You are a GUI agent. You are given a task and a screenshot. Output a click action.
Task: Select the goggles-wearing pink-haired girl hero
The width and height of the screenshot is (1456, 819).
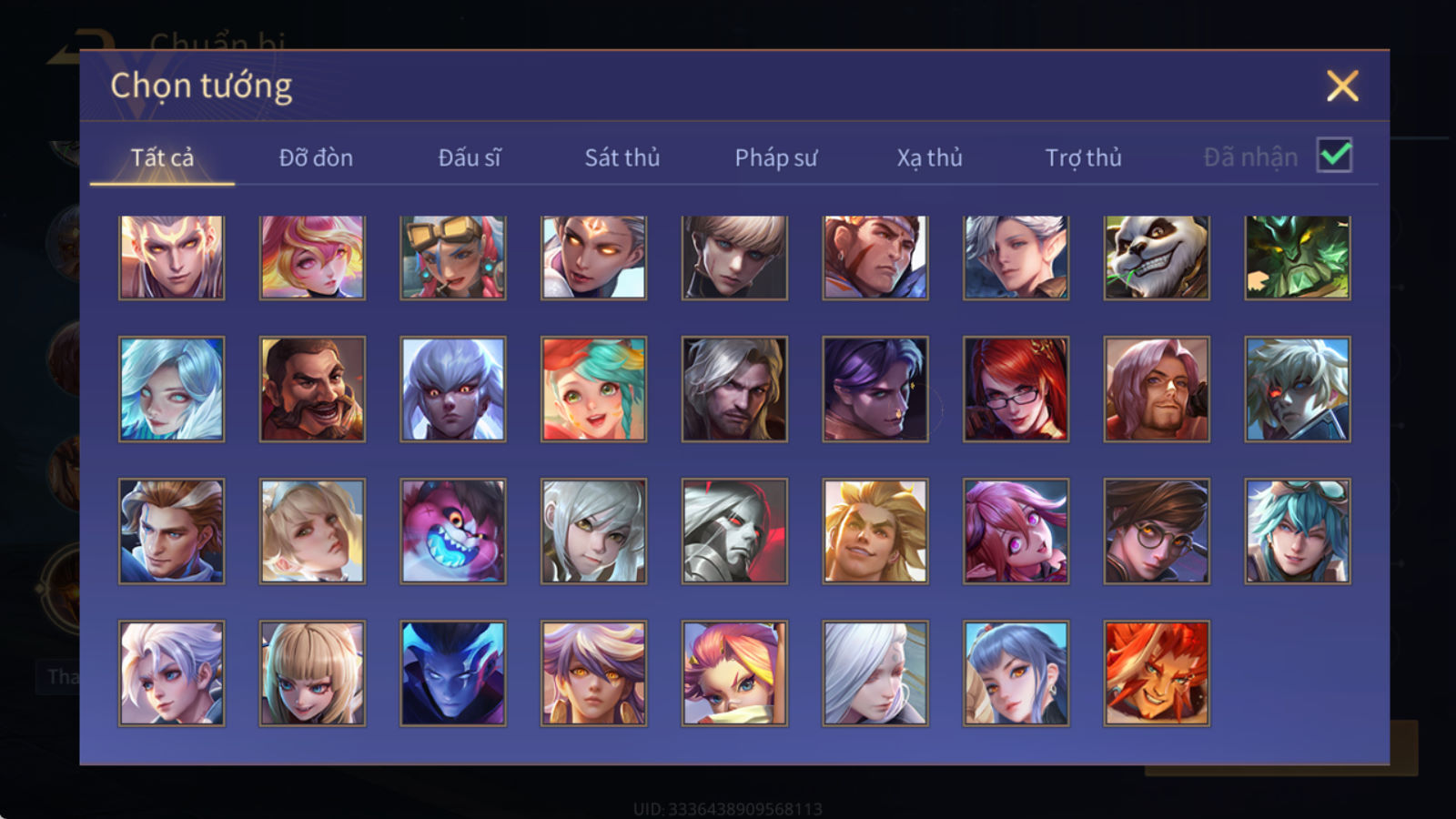[x=453, y=258]
